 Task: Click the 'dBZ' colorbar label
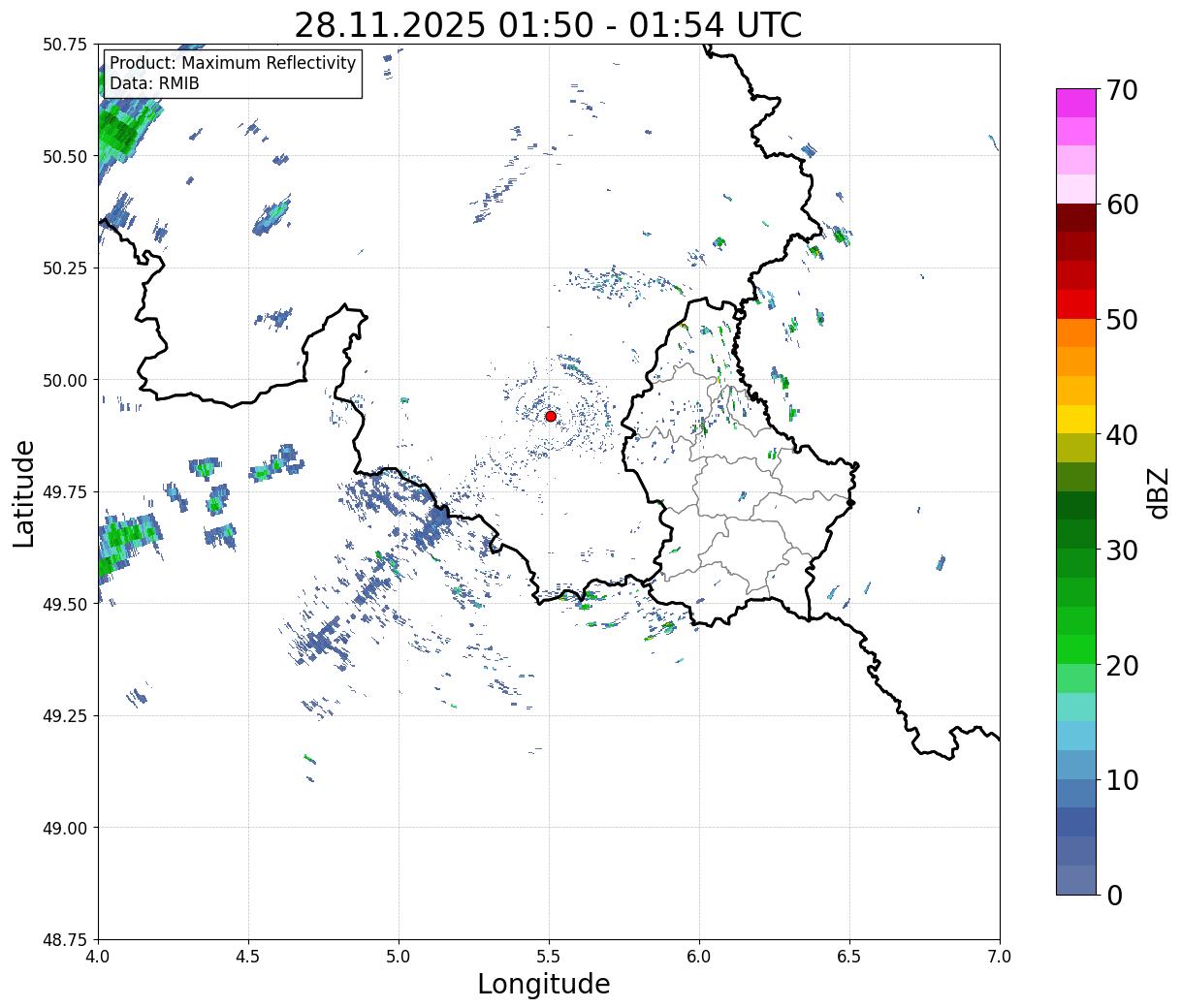1159,492
